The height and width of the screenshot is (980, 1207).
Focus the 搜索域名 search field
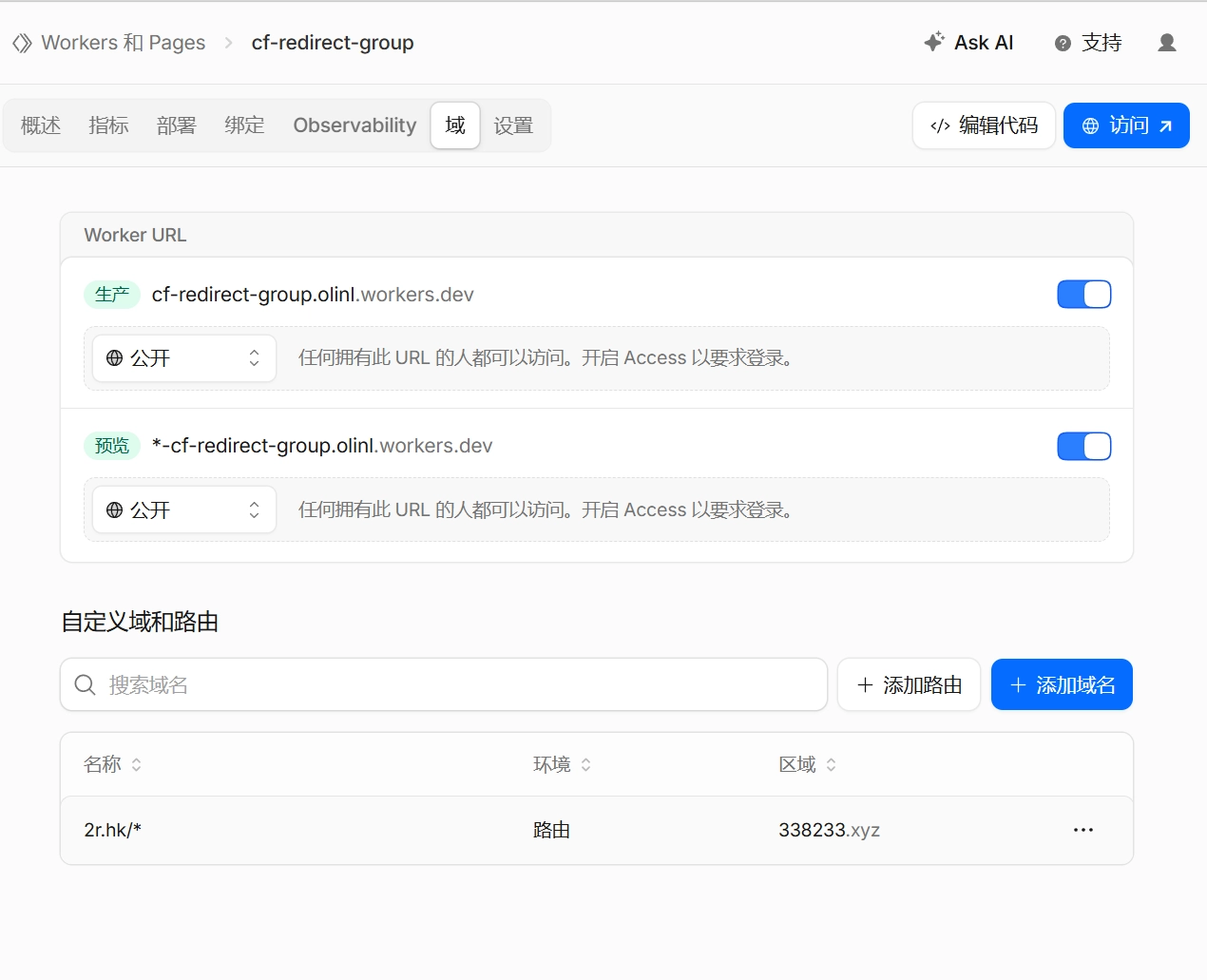444,684
